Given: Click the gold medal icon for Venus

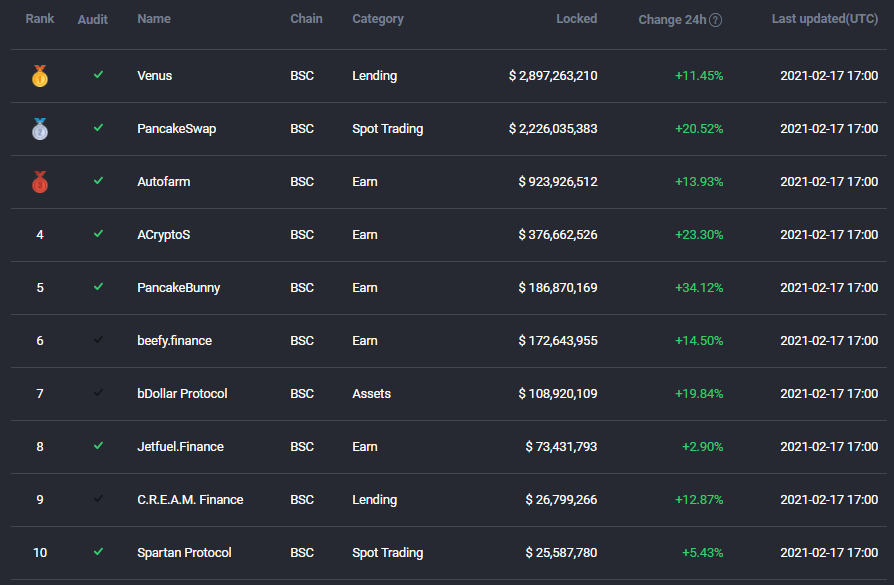Looking at the screenshot, I should pos(40,76).
